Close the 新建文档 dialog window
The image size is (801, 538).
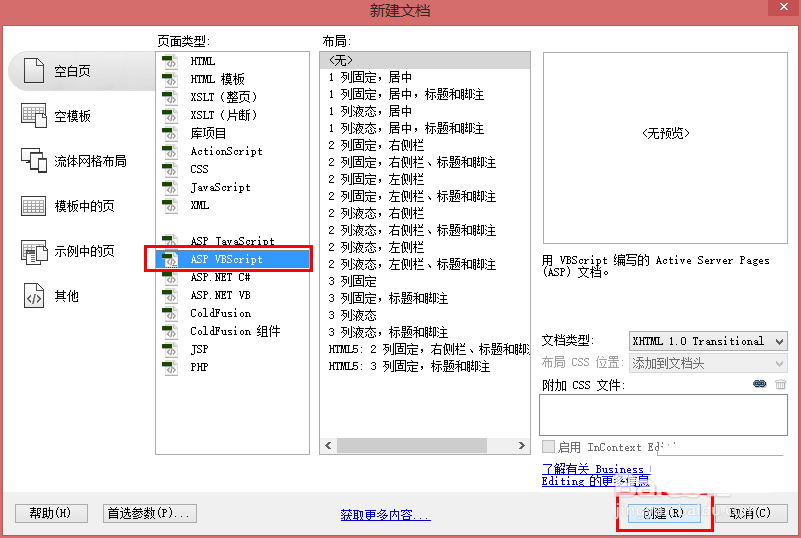pos(784,7)
